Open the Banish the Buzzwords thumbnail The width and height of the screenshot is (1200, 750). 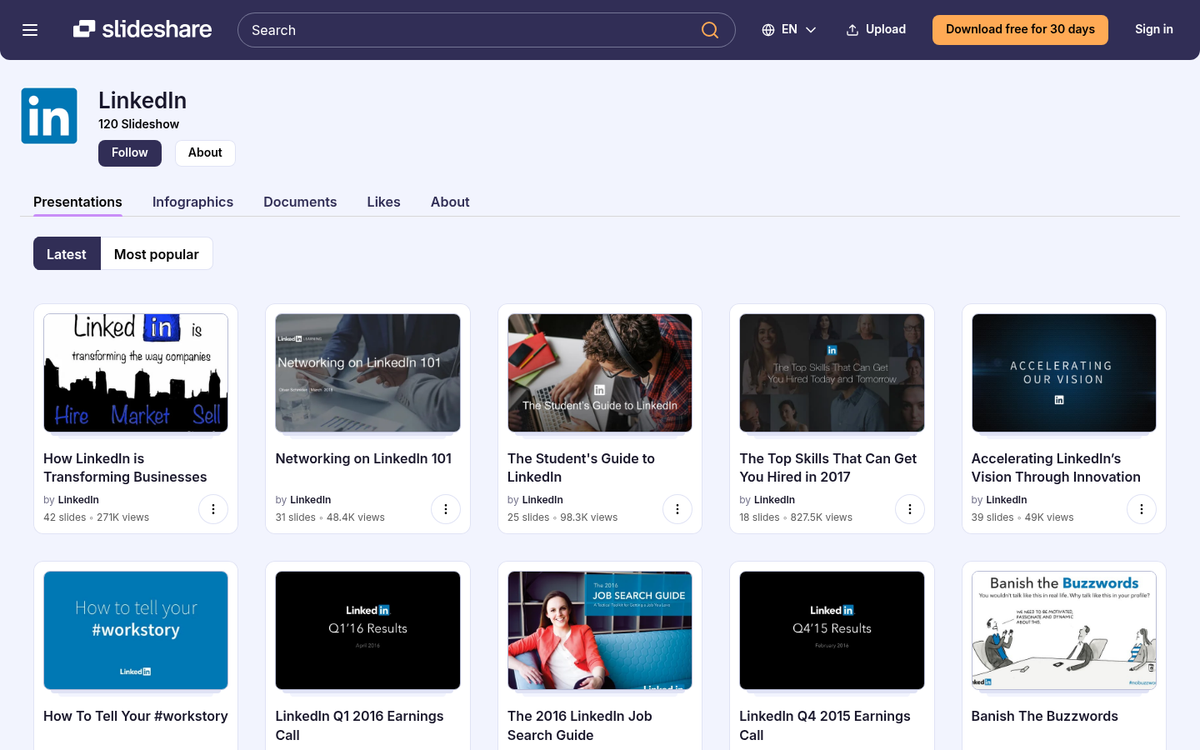(x=1063, y=630)
